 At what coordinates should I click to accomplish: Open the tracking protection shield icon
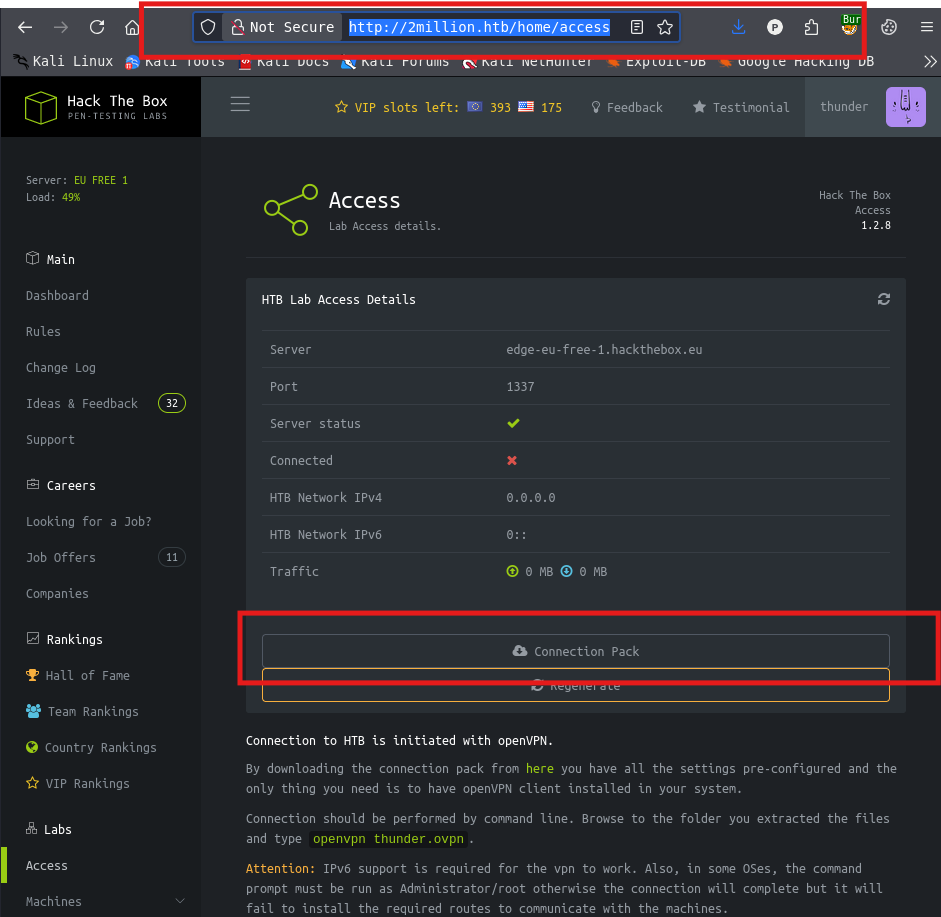pos(208,27)
